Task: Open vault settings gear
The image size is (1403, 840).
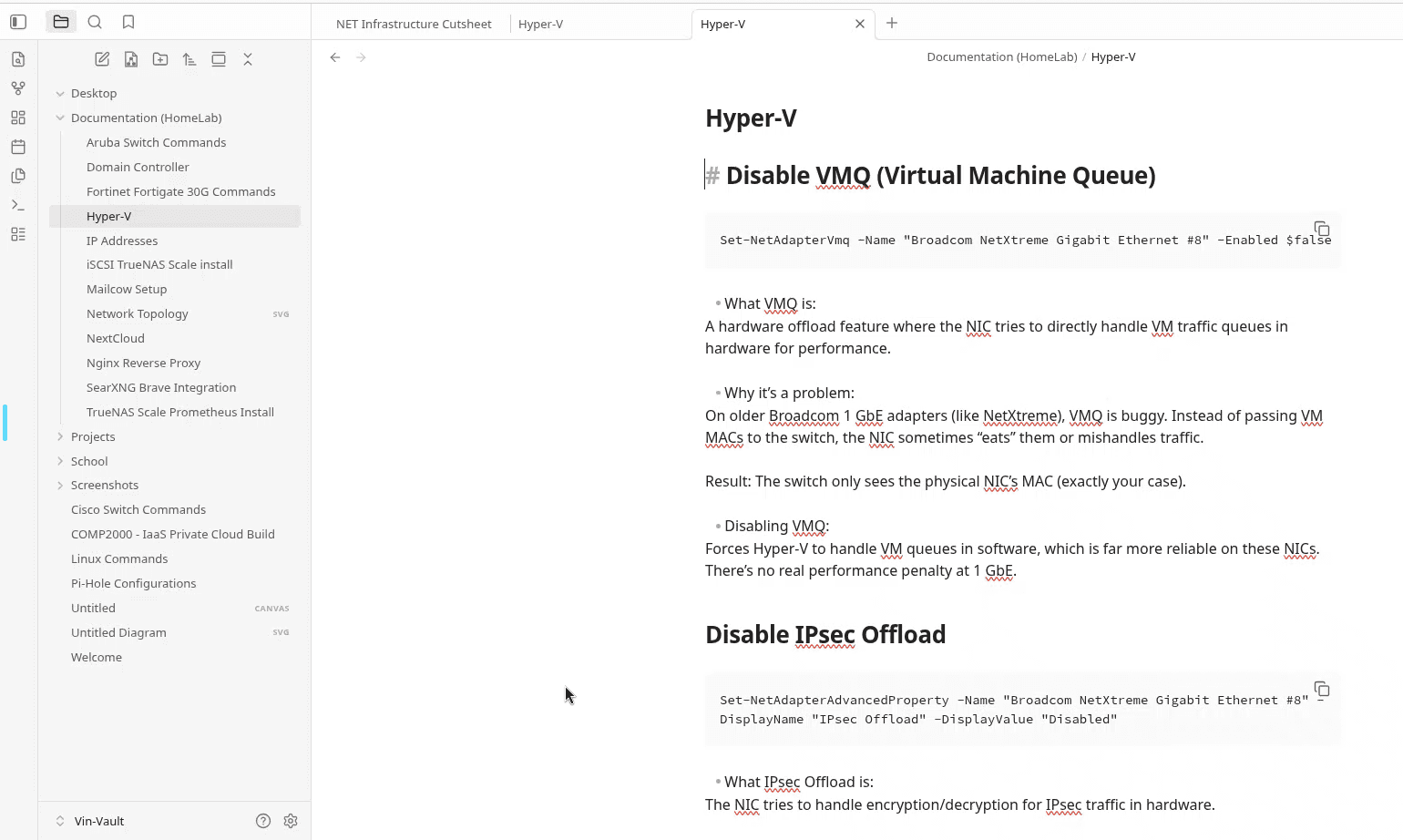Action: [x=291, y=821]
